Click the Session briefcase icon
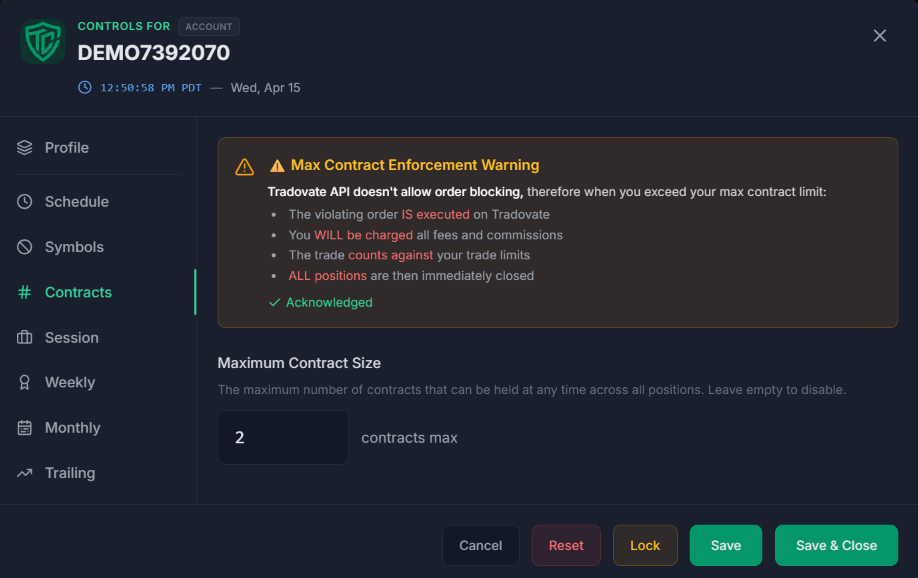This screenshot has height=578, width=918. click(x=25, y=337)
